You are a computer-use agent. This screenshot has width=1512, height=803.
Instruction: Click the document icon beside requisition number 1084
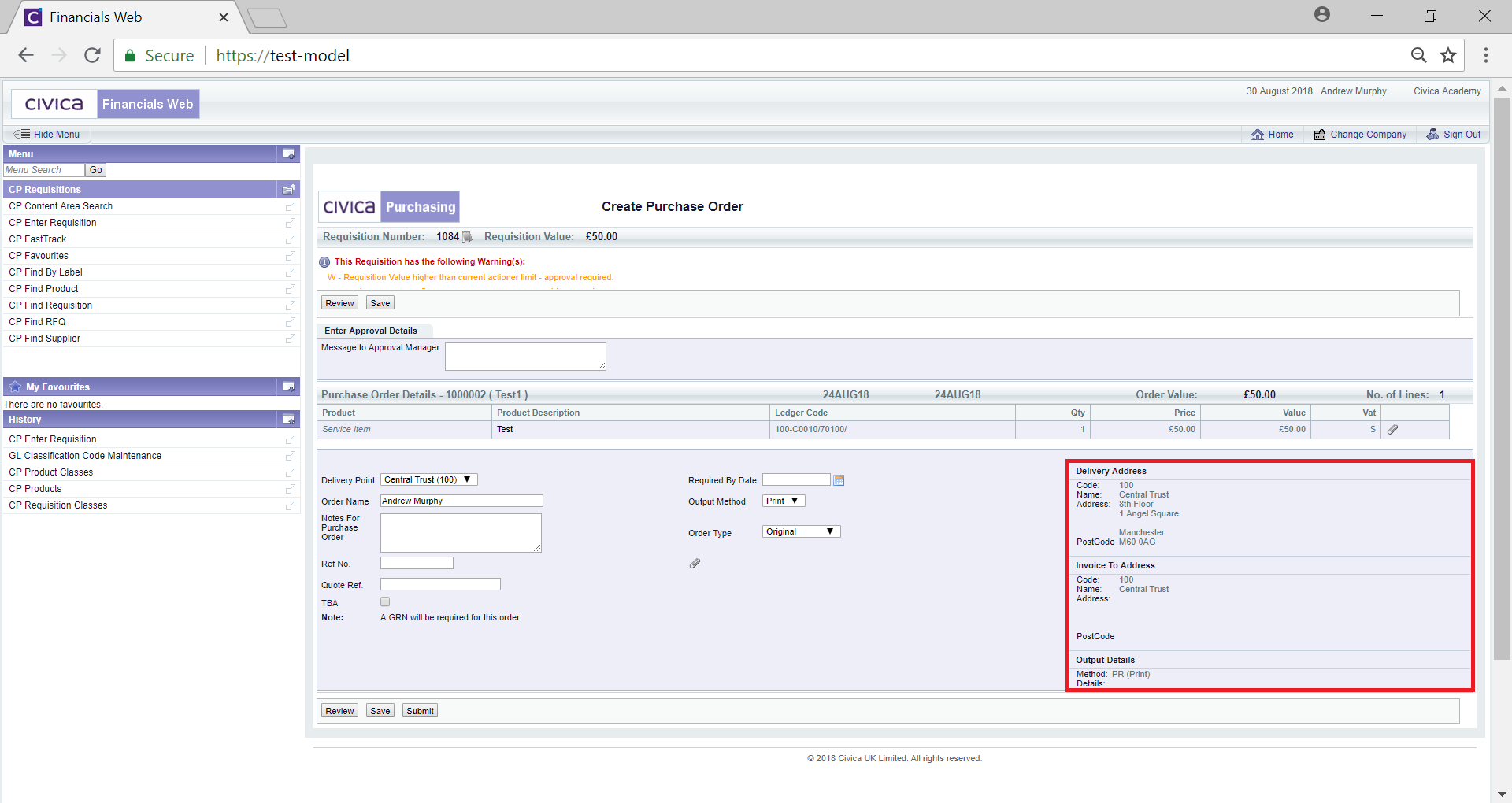pyautogui.click(x=467, y=237)
